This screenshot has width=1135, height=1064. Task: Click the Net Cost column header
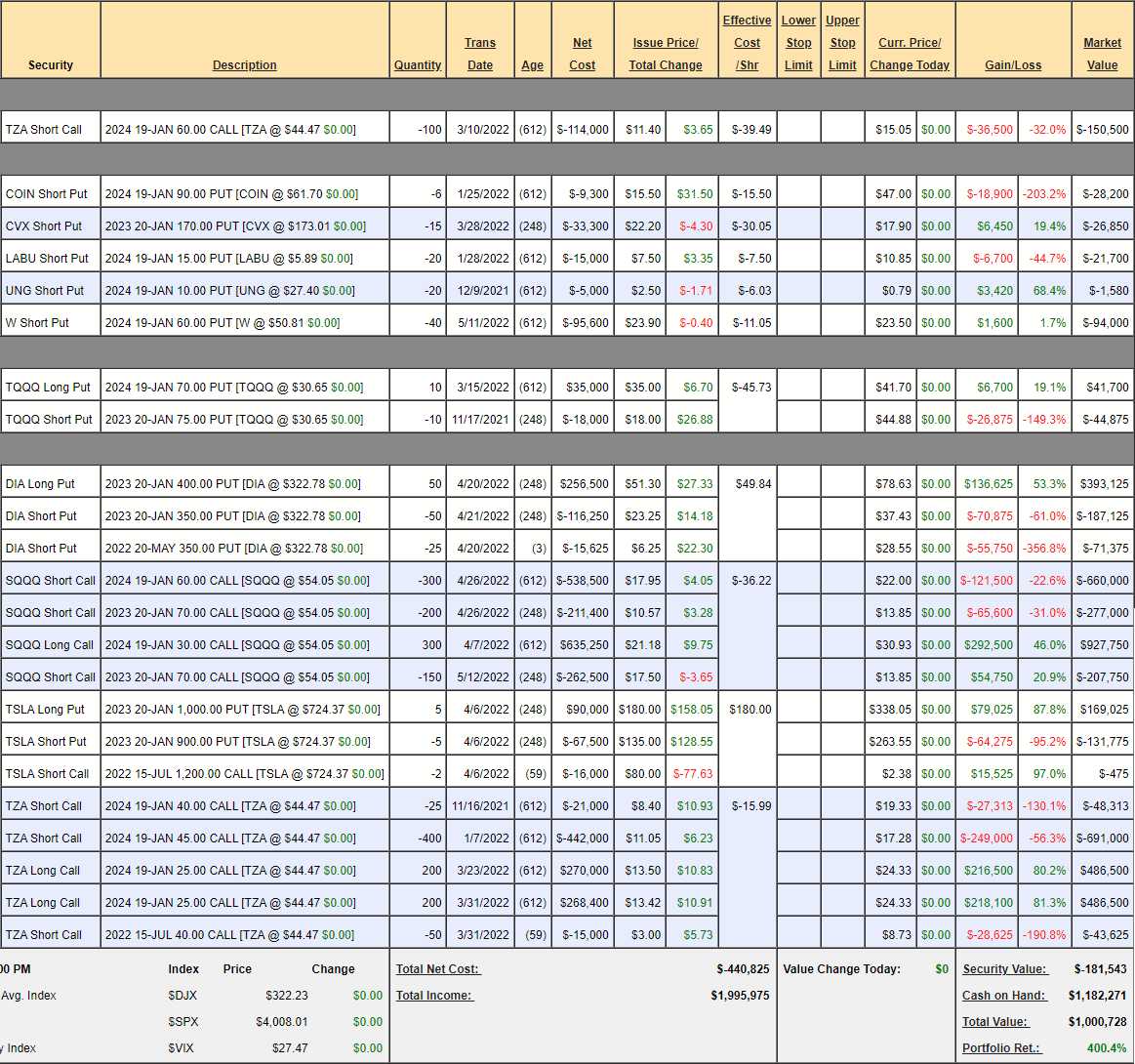point(582,54)
